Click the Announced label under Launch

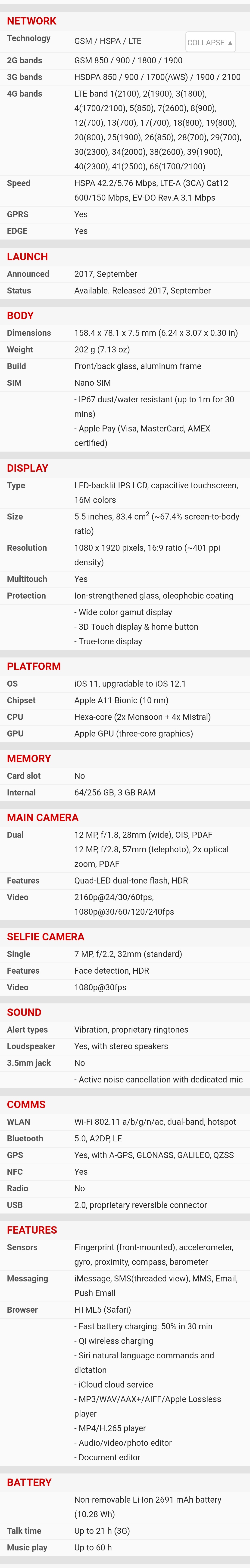point(28,274)
